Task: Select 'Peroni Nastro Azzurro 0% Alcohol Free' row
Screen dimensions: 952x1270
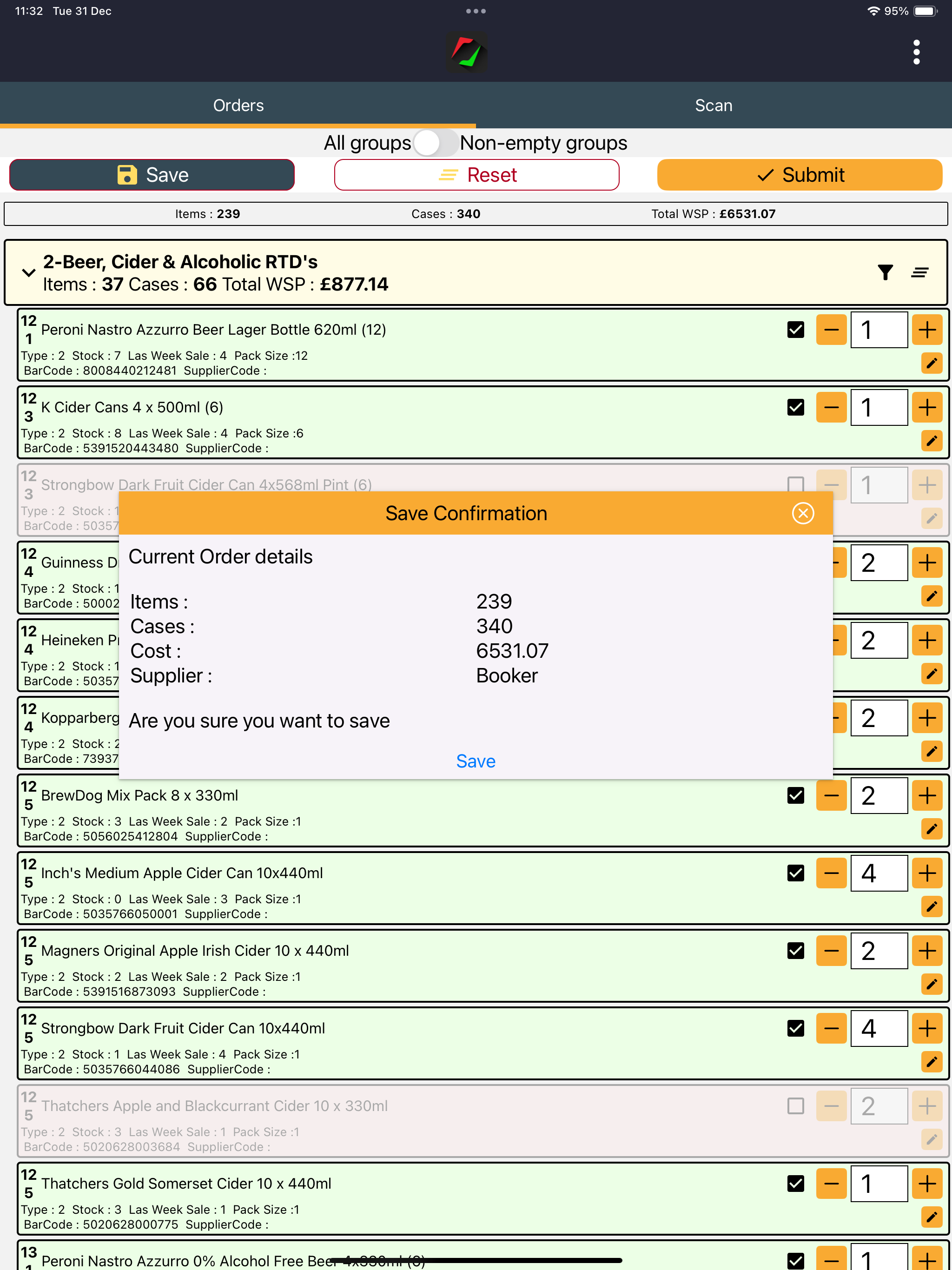Action: point(483,1256)
